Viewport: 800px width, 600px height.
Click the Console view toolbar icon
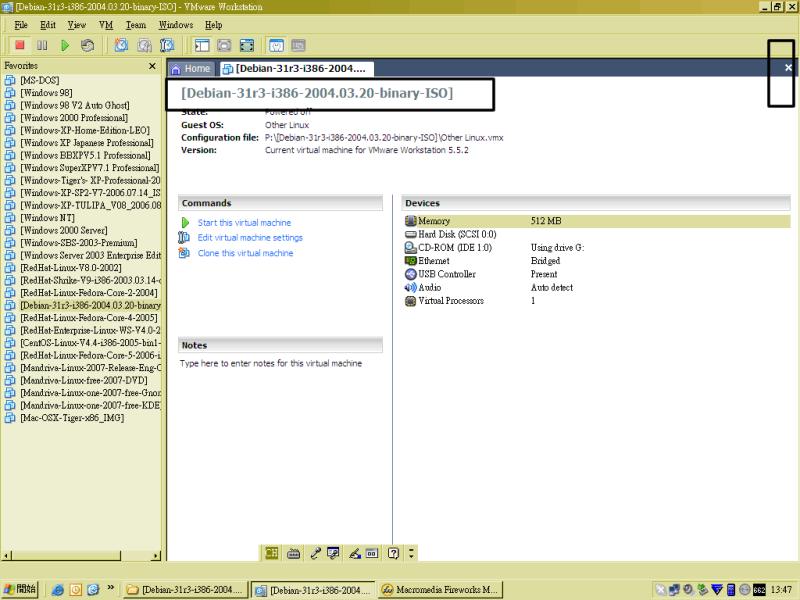298,45
